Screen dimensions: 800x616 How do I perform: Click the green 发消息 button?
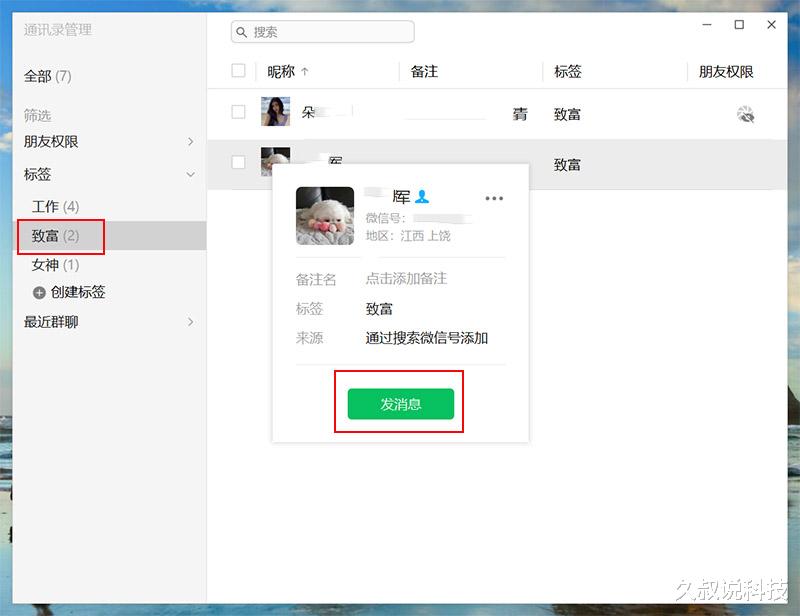(x=400, y=401)
